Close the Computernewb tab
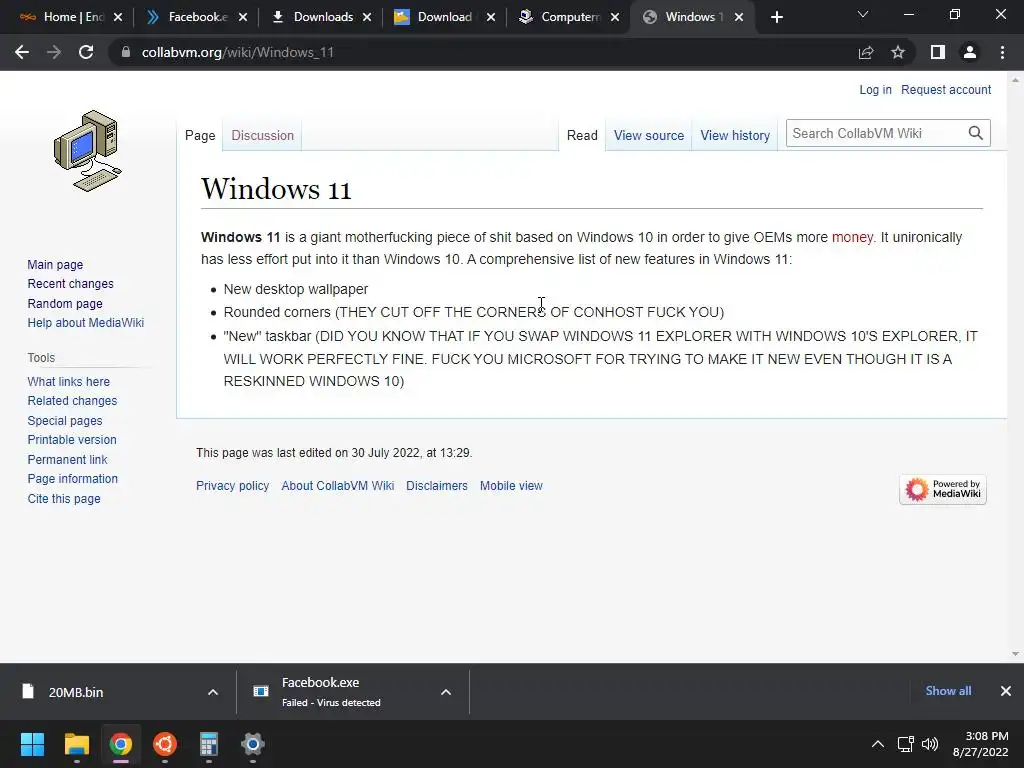This screenshot has height=768, width=1024. click(x=615, y=17)
